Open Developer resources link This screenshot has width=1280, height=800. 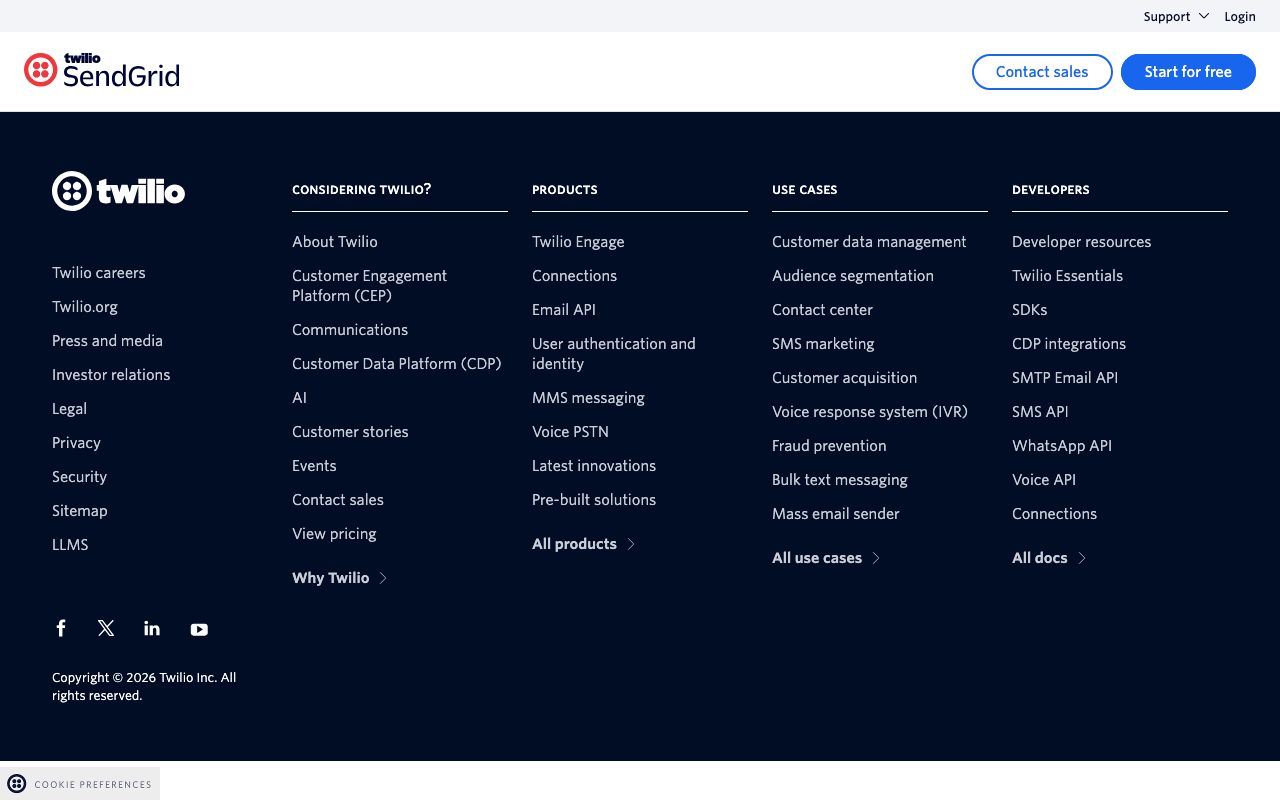pos(1081,242)
